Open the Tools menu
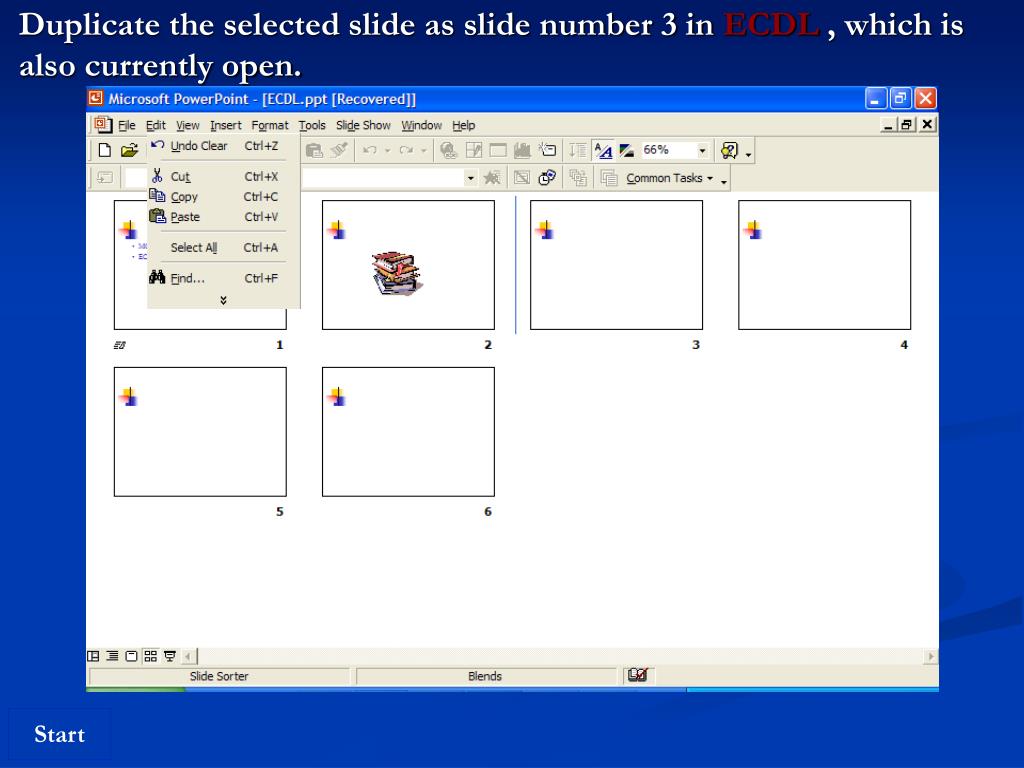Image resolution: width=1024 pixels, height=768 pixels. [312, 125]
